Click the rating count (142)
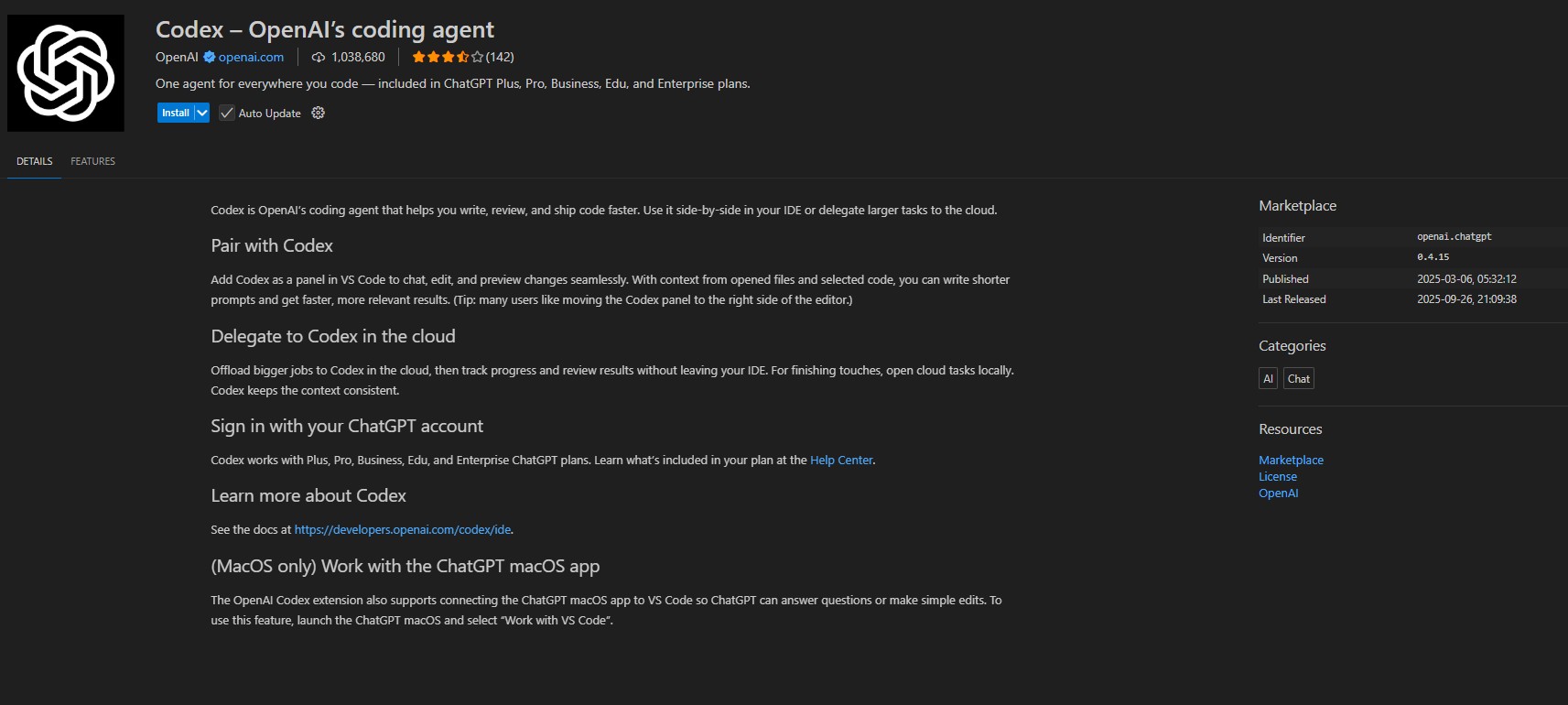 (500, 57)
